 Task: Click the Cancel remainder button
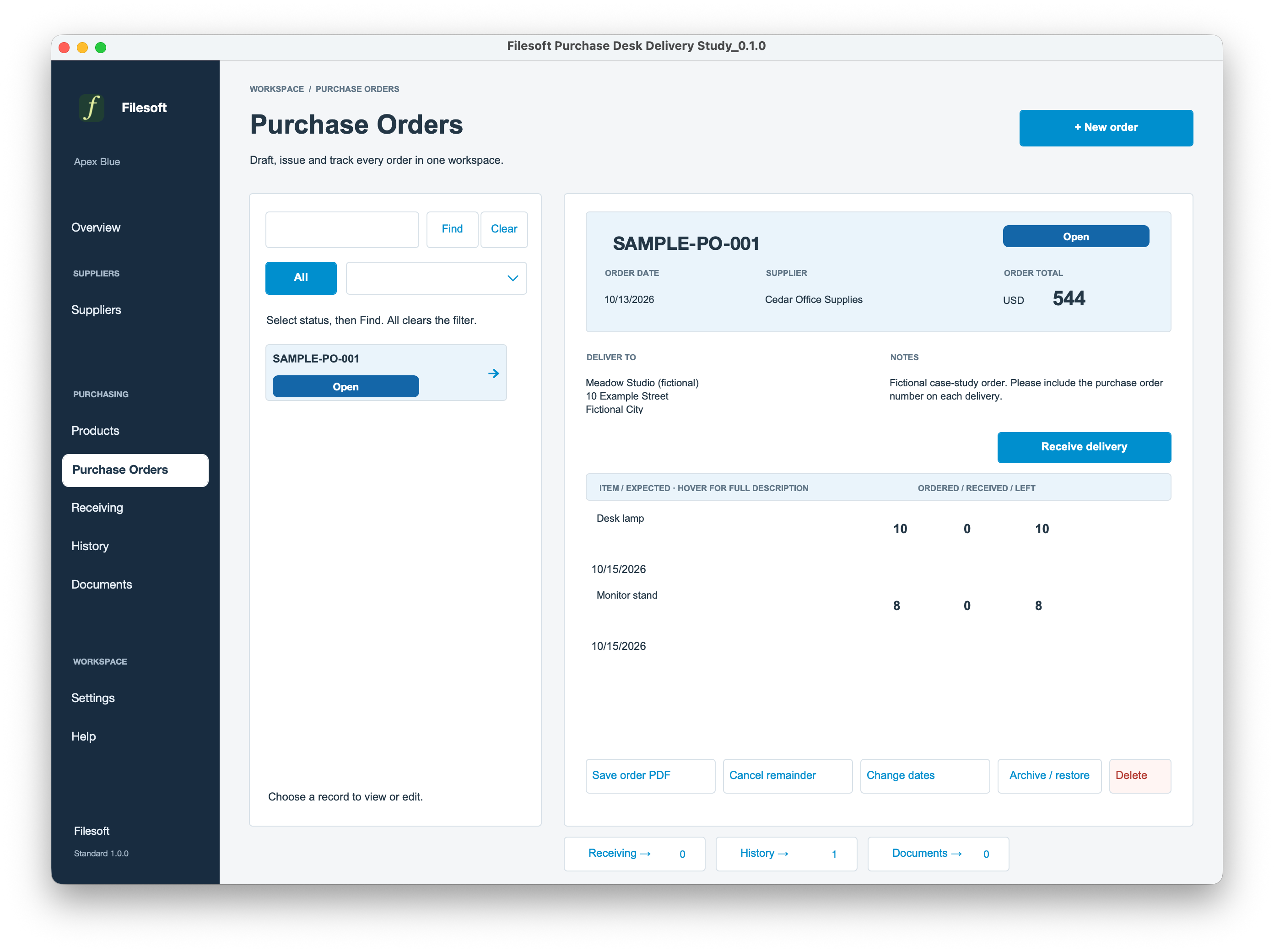(x=787, y=776)
